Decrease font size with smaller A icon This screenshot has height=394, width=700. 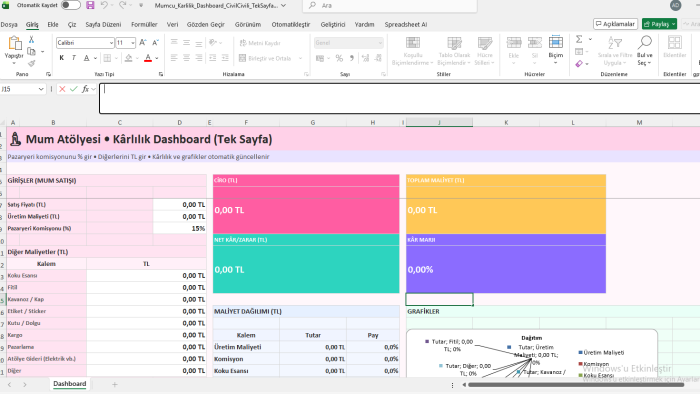155,43
